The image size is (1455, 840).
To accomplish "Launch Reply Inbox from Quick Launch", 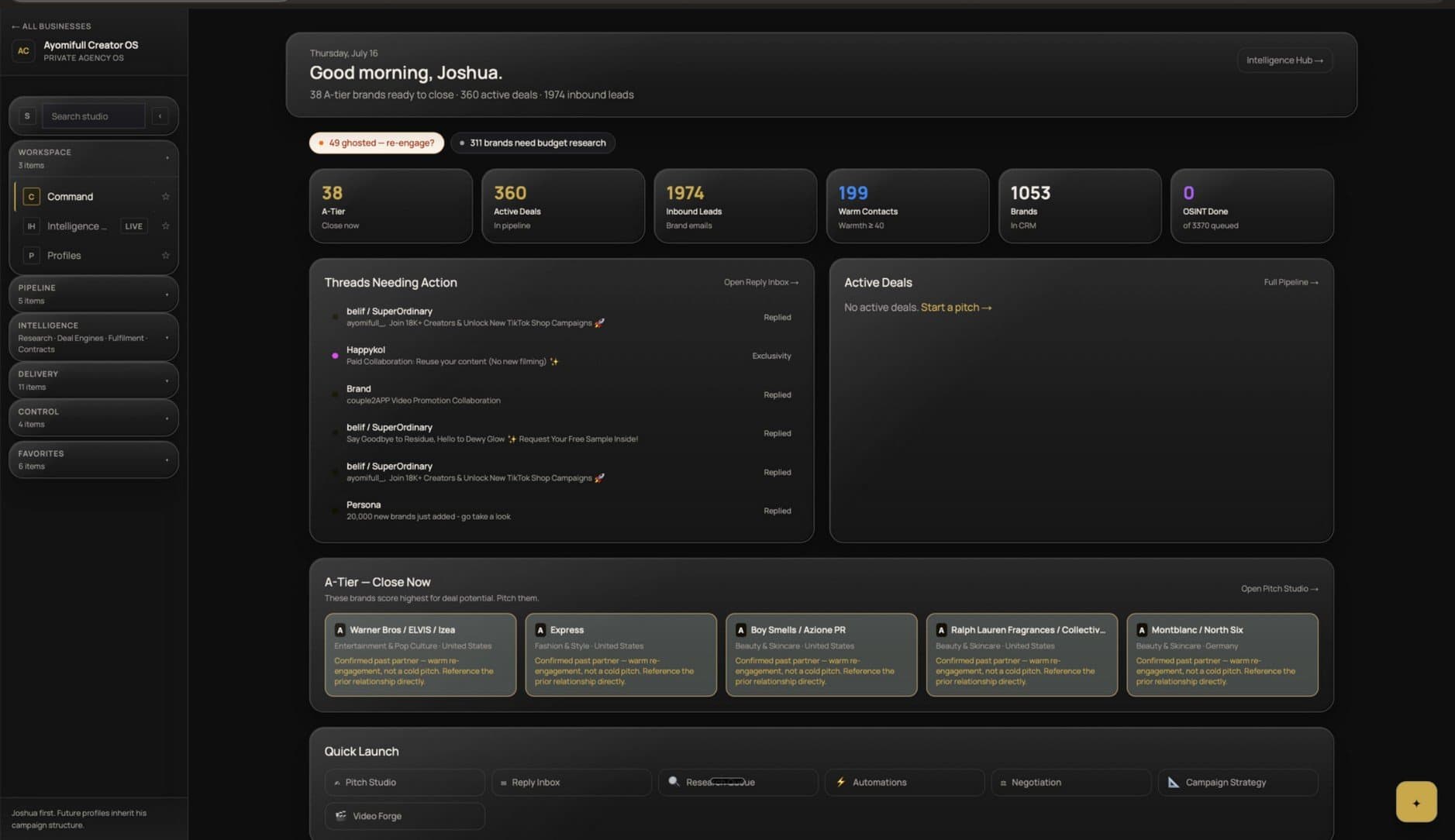I will [571, 783].
